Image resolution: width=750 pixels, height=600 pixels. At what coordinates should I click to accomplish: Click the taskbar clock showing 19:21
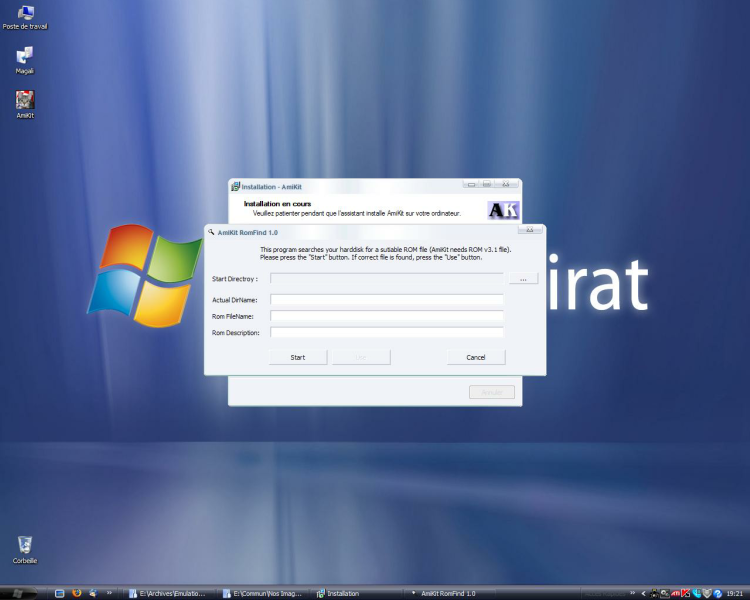[x=735, y=594]
